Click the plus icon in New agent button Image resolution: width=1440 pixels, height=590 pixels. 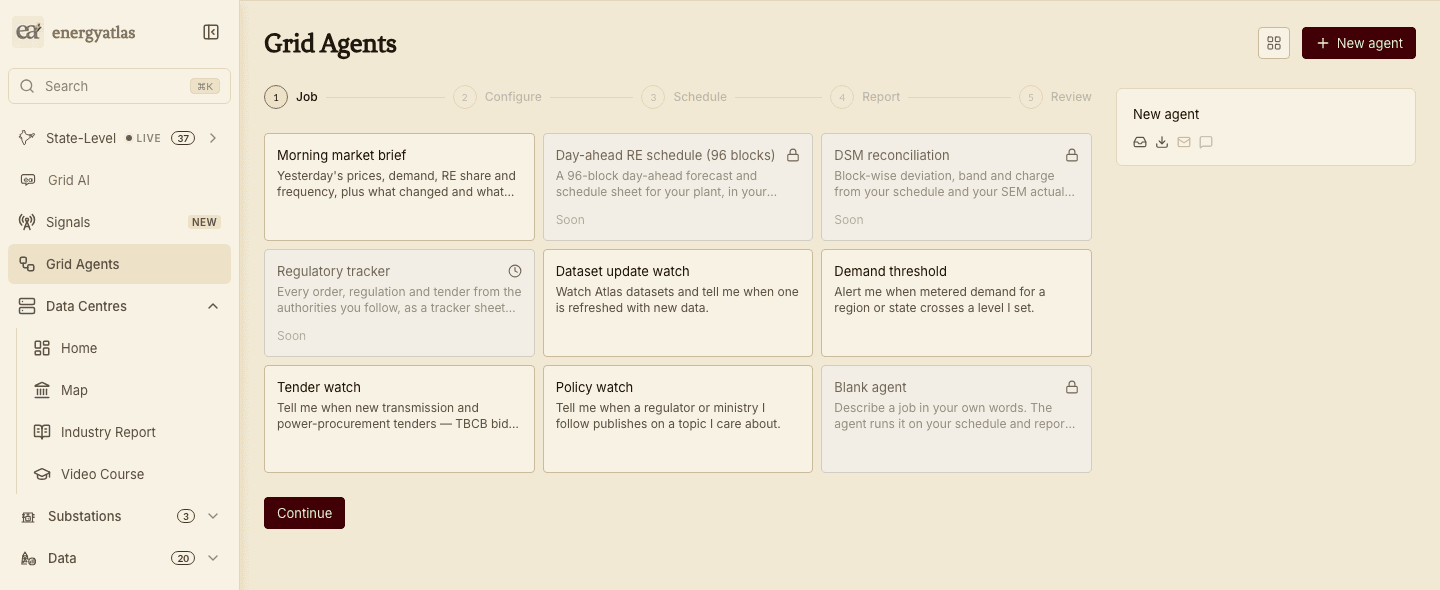1323,43
